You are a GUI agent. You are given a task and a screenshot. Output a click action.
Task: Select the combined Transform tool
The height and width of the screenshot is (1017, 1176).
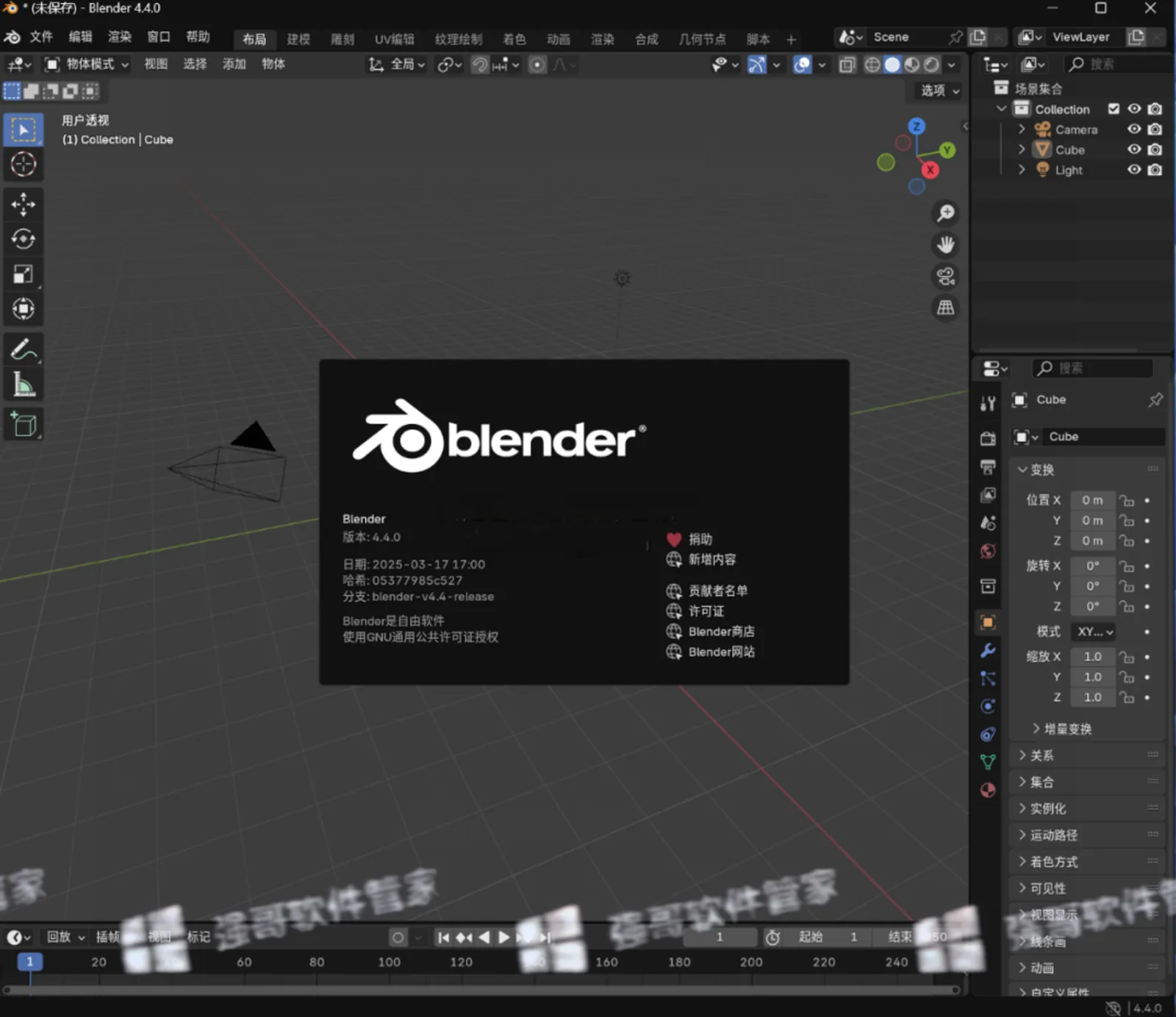[24, 309]
